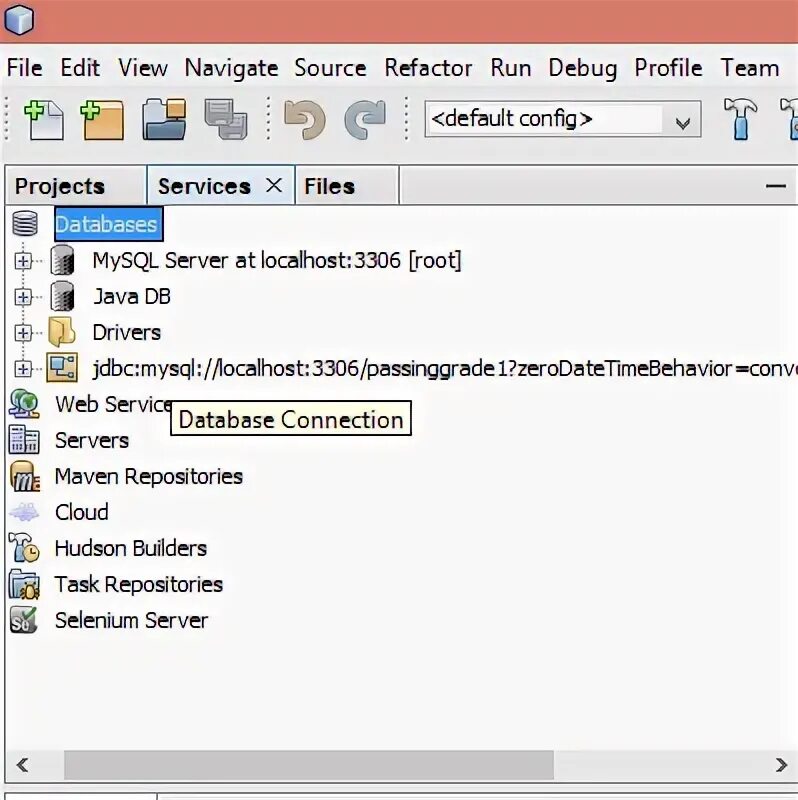Click the jdbc connection node icon
The height and width of the screenshot is (800, 798).
62,368
